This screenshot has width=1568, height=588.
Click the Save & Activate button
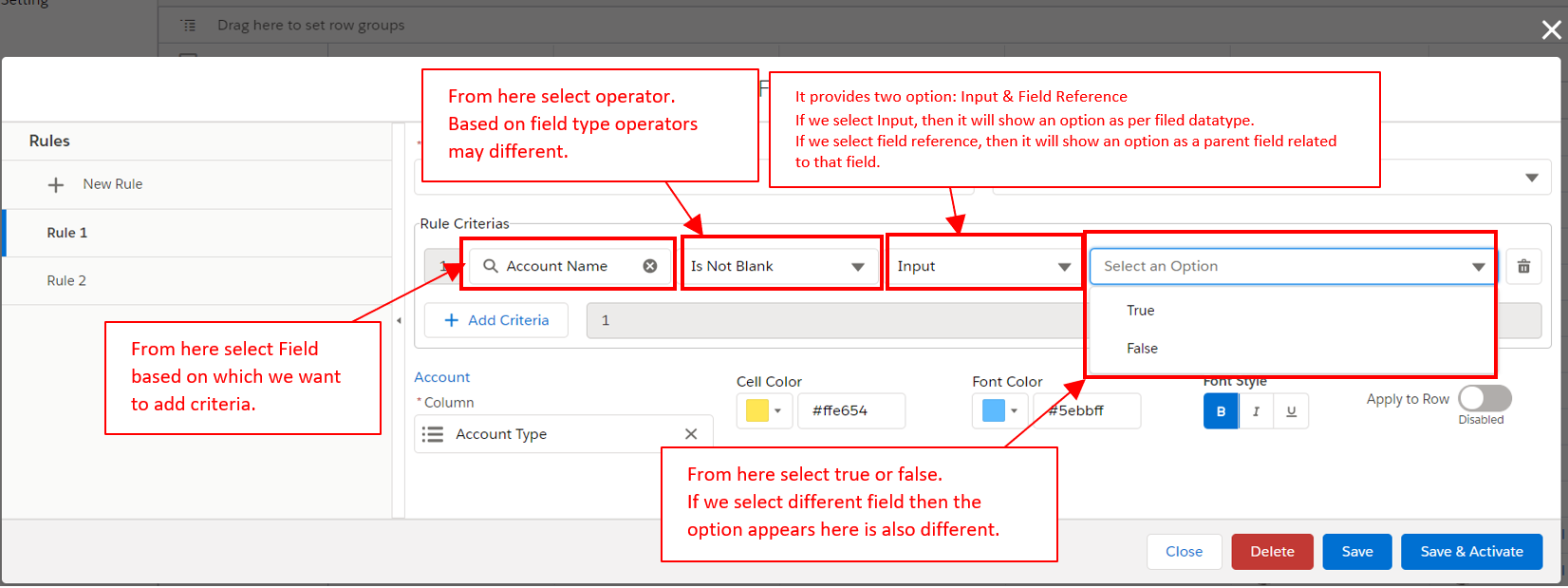point(1471,552)
